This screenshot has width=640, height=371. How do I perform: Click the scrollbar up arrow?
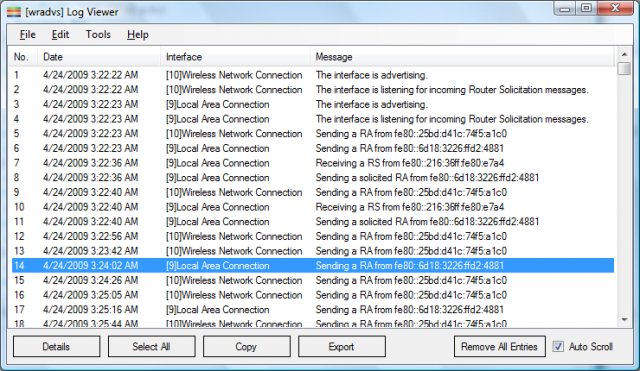point(624,54)
